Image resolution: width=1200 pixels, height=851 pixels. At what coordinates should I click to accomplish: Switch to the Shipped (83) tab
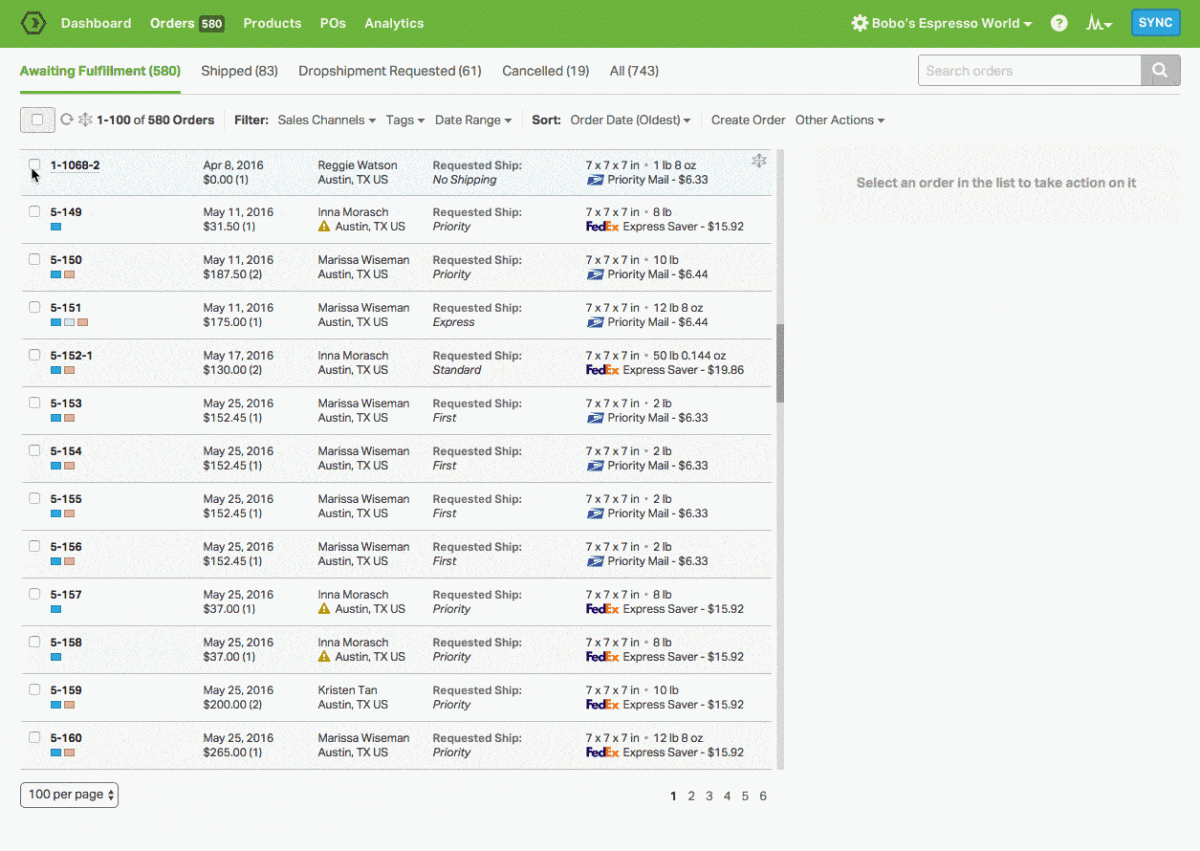239,71
